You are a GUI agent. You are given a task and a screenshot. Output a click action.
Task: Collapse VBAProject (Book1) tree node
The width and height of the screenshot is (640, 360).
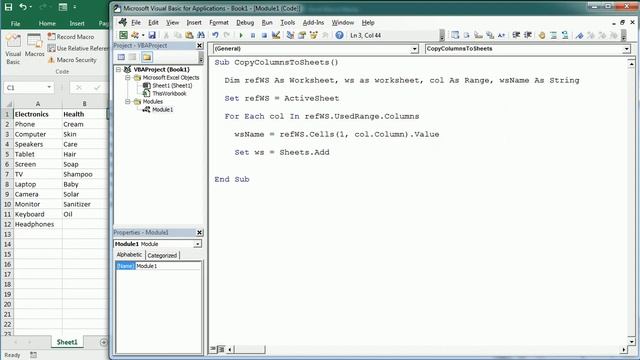(x=118, y=69)
